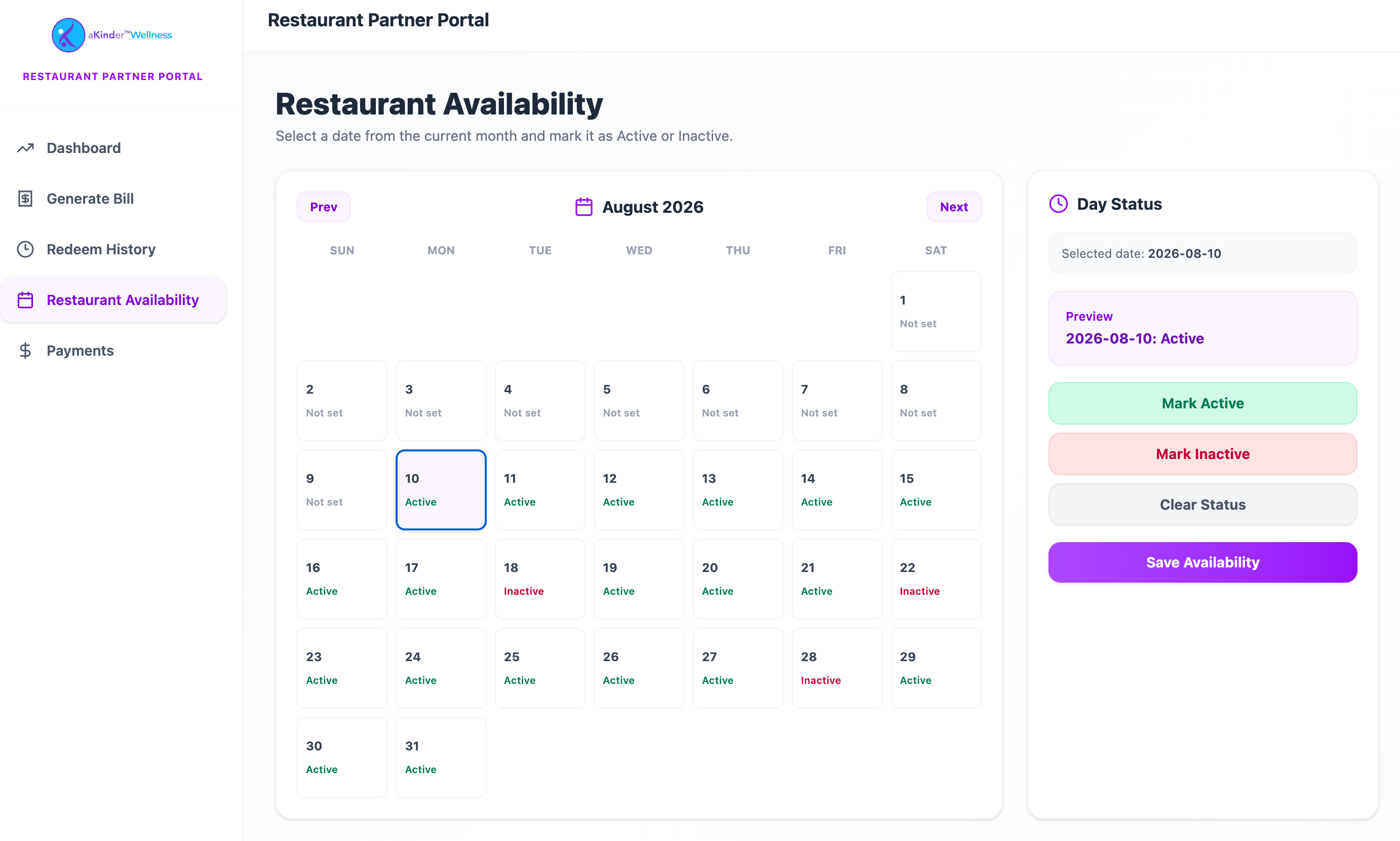
Task: Open the Payments section
Action: click(x=113, y=351)
